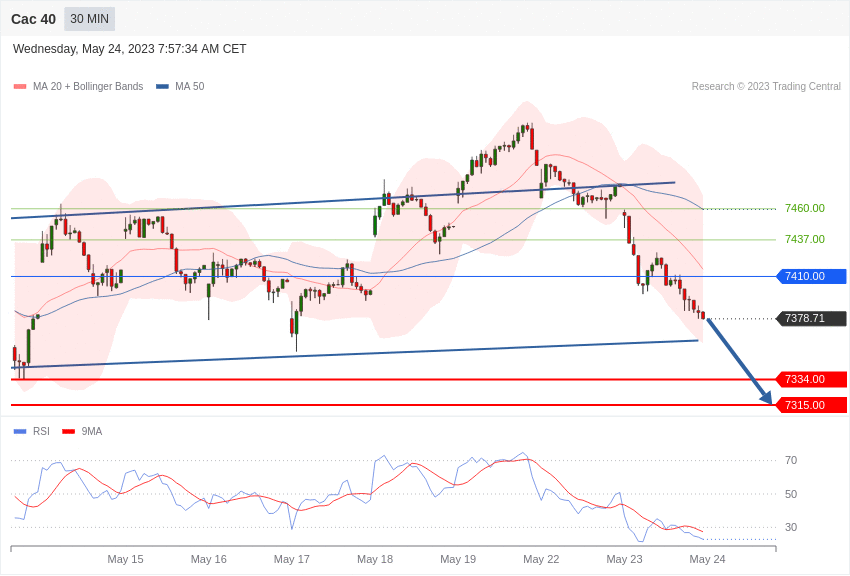This screenshot has width=850, height=576.
Task: Click the 7334.00 red support tag
Action: click(x=811, y=380)
